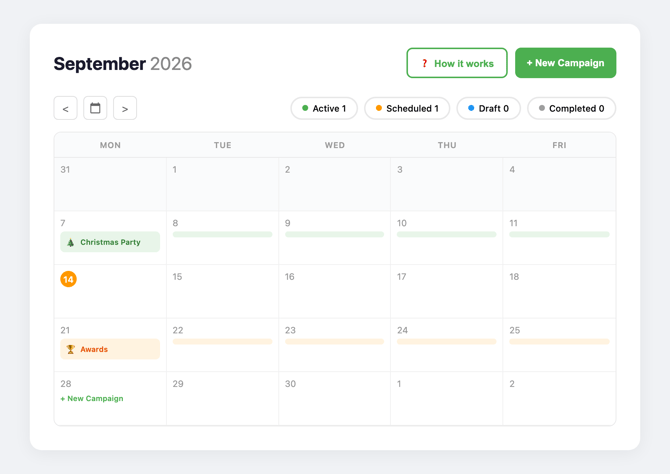
Task: Select today's orange 14 circle
Action: point(68,279)
